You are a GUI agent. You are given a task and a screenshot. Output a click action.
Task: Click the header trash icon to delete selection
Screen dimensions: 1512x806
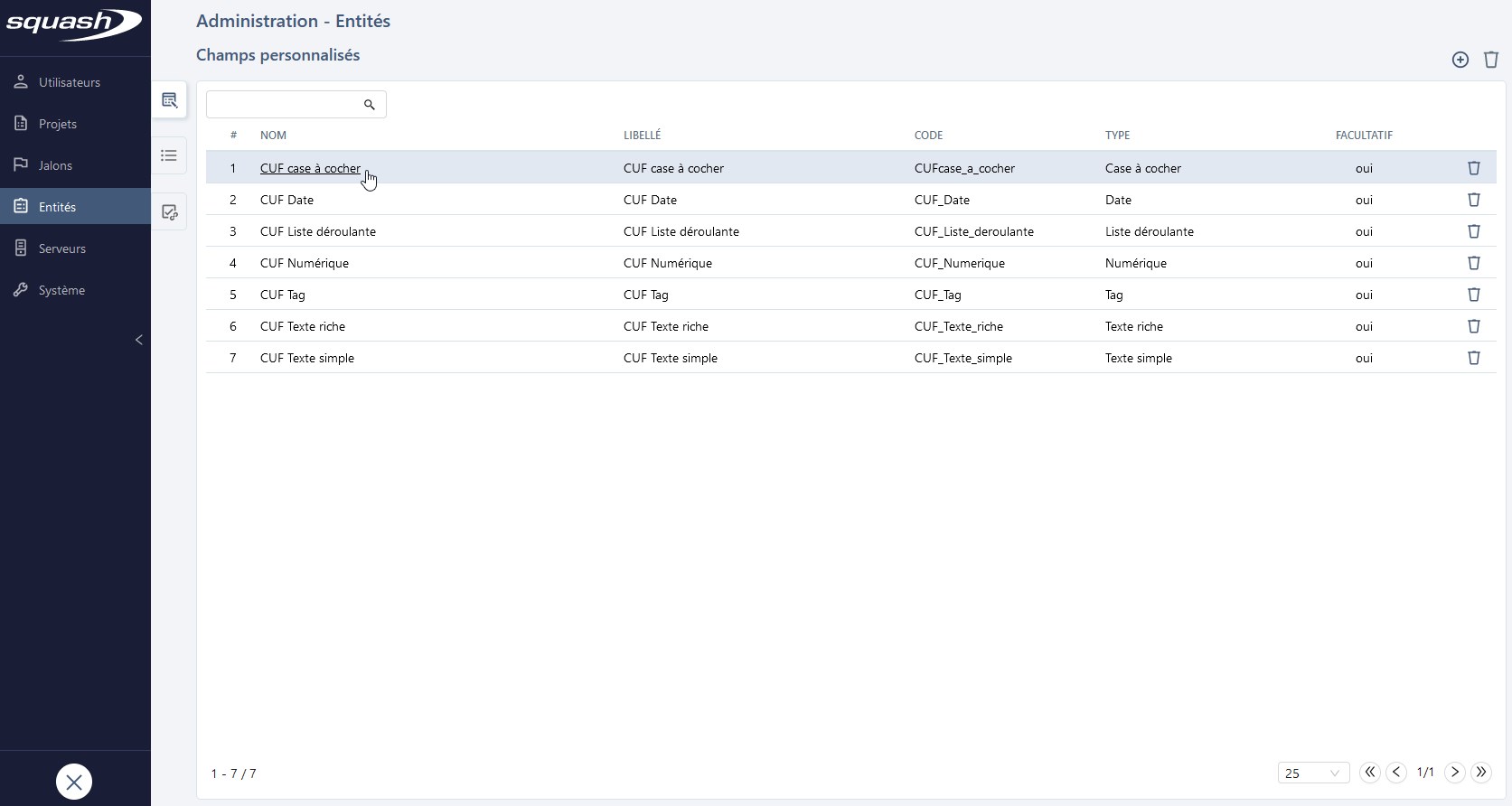[1490, 60]
